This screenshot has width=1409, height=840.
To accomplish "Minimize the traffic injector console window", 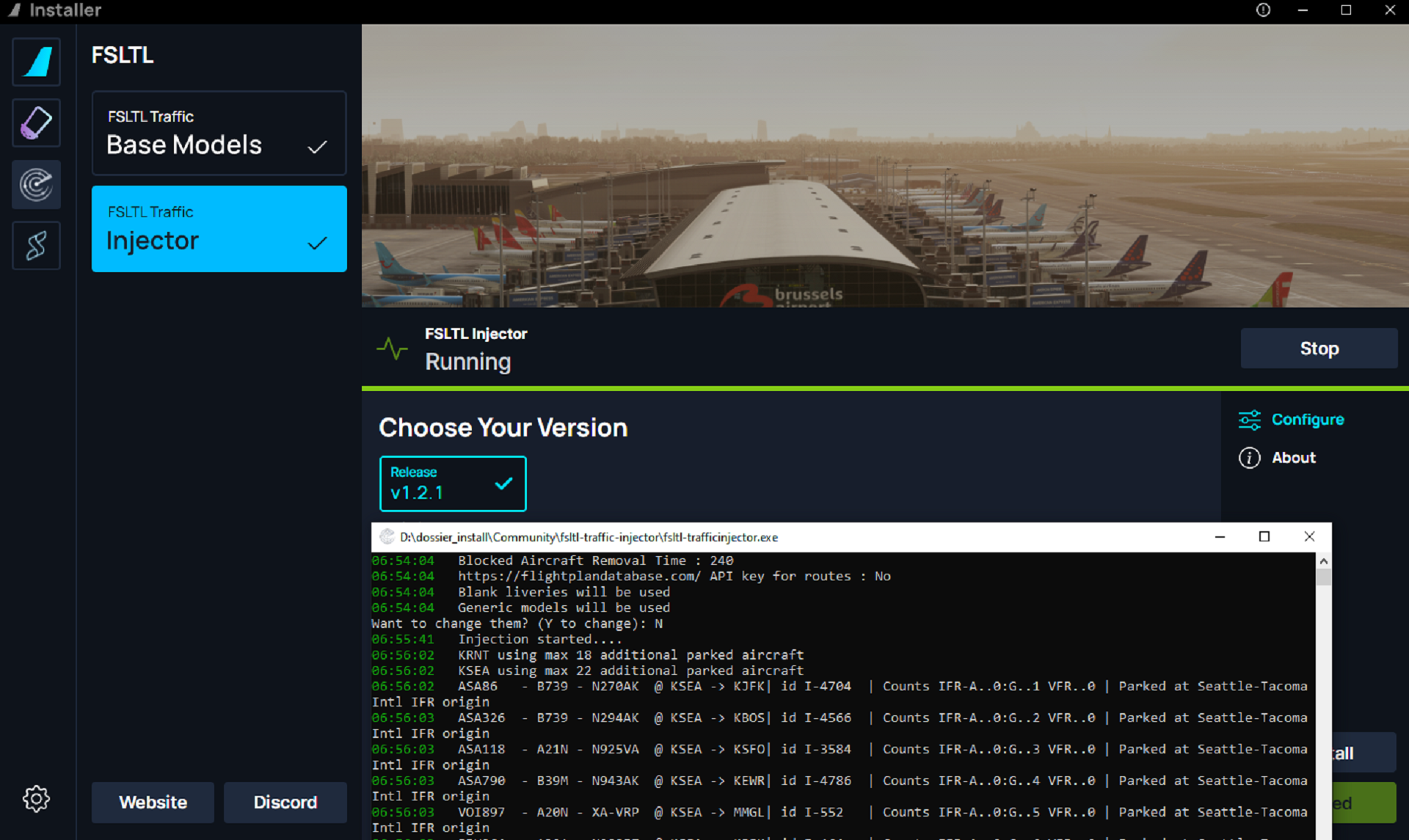I will click(x=1220, y=537).
